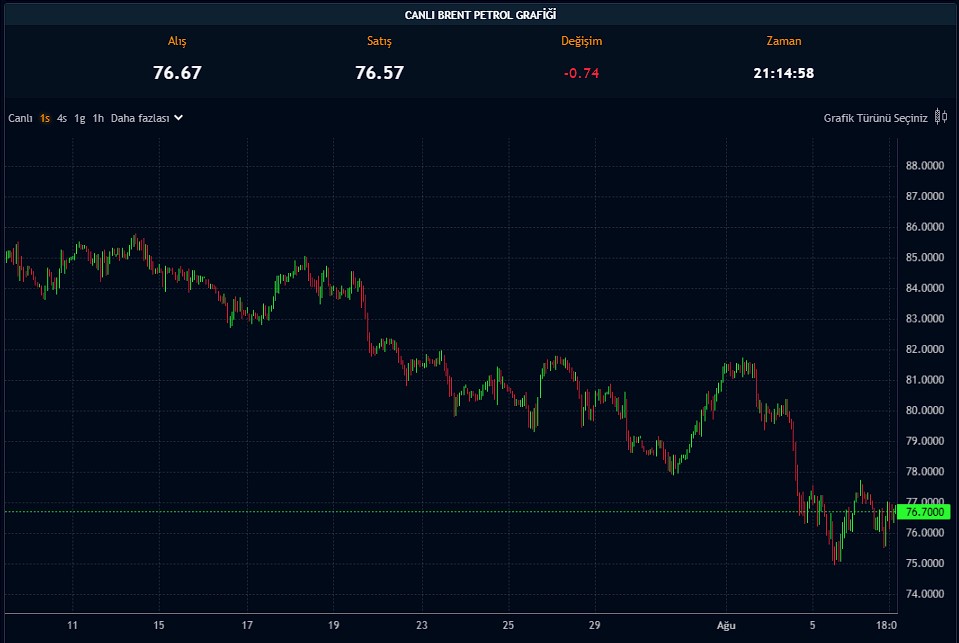This screenshot has width=959, height=643.
Task: Switch to the 1s timeframe
Action: click(x=45, y=118)
